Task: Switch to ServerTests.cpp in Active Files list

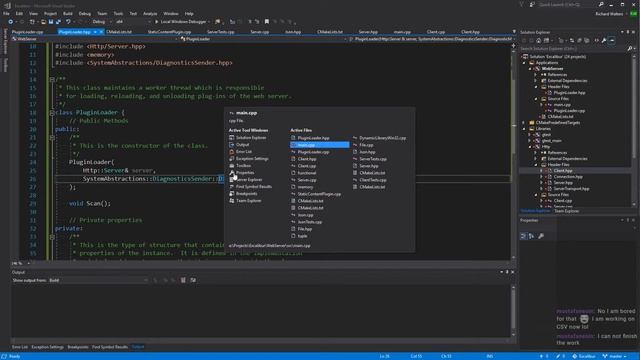Action: (x=370, y=159)
